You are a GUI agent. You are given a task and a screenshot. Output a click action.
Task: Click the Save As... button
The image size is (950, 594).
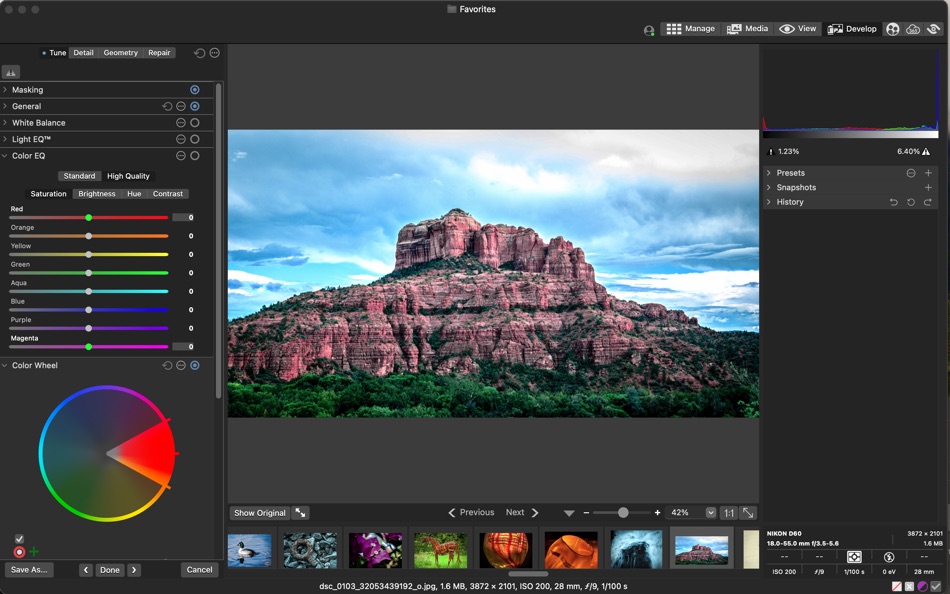tap(29, 569)
